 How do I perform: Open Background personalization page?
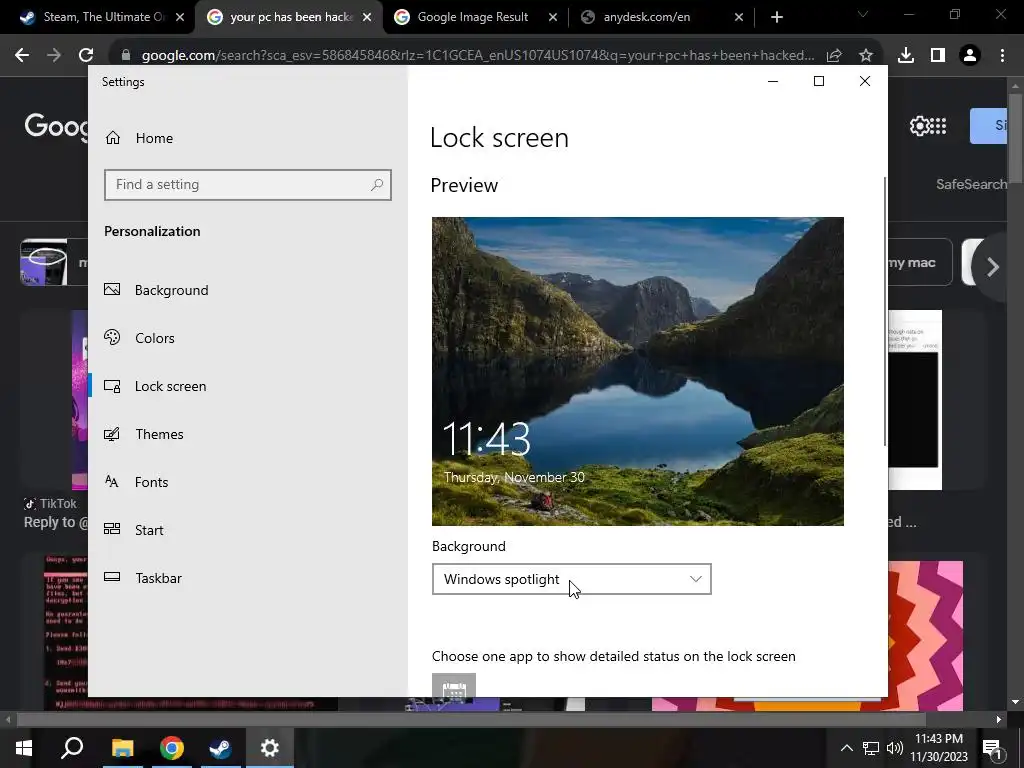157,290
